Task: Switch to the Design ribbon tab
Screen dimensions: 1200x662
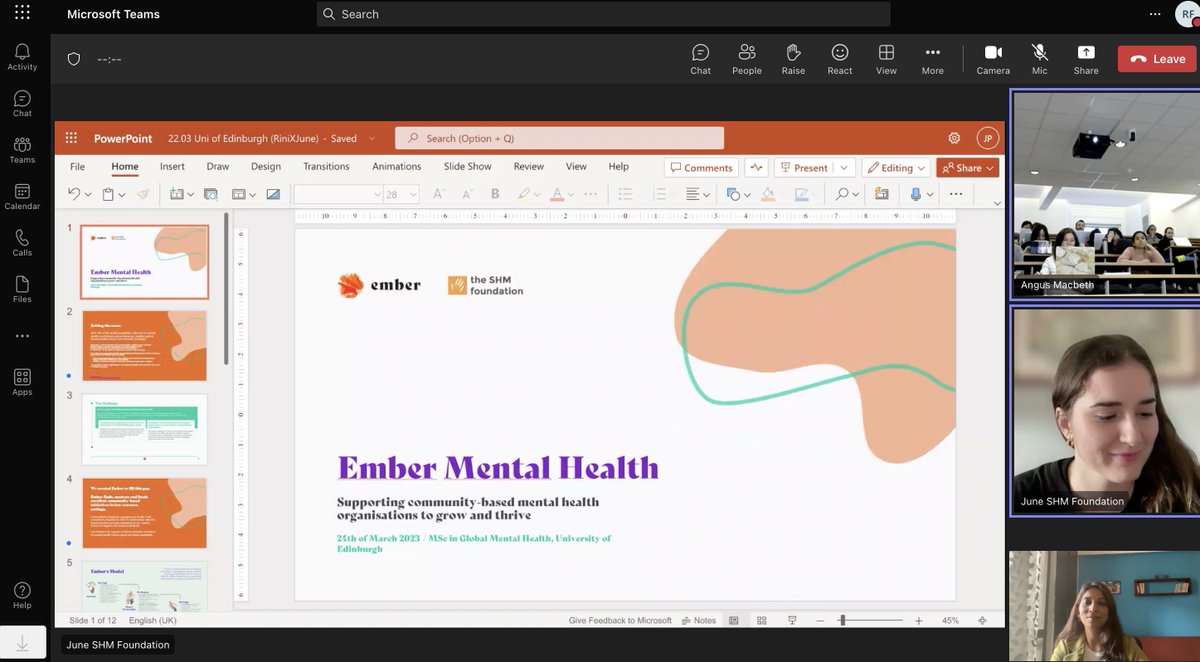Action: pyautogui.click(x=266, y=167)
